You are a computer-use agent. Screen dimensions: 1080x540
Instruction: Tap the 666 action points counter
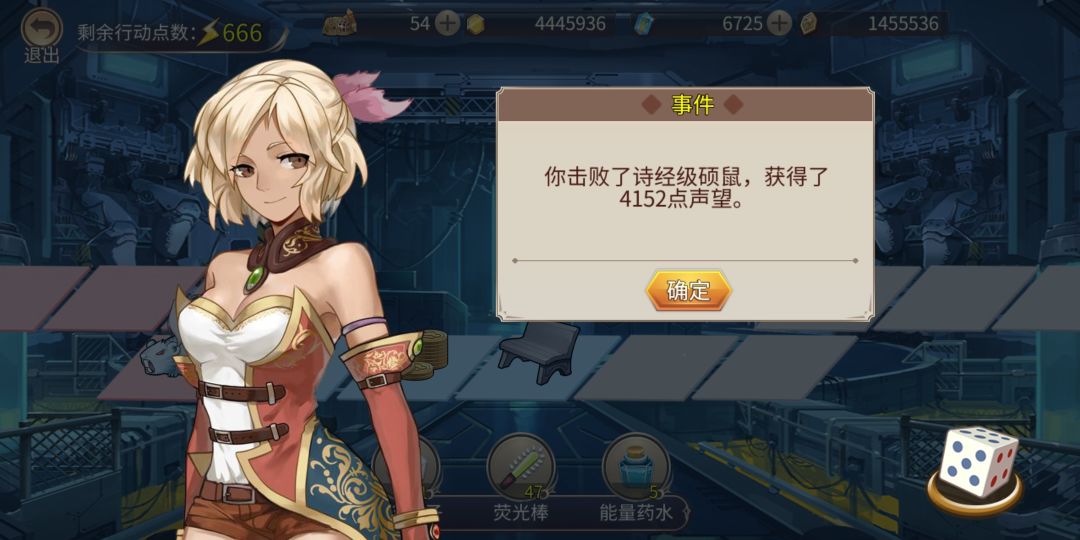pos(242,32)
